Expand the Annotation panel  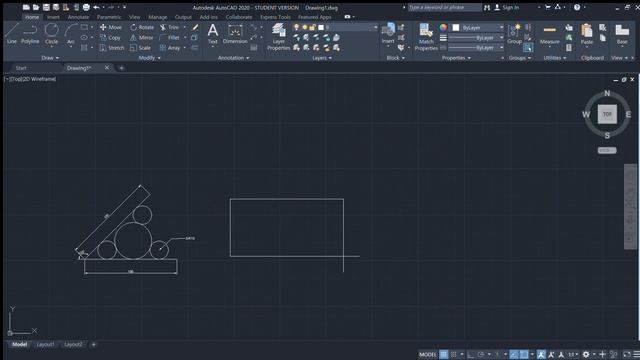pyautogui.click(x=233, y=58)
